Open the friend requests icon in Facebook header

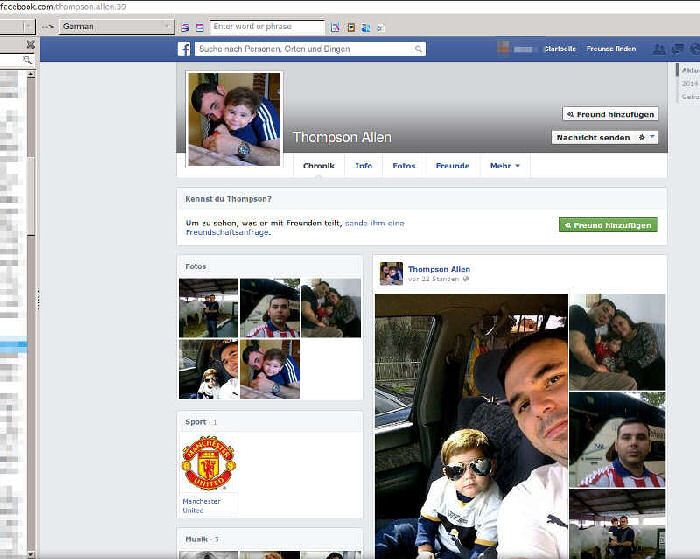click(x=659, y=49)
